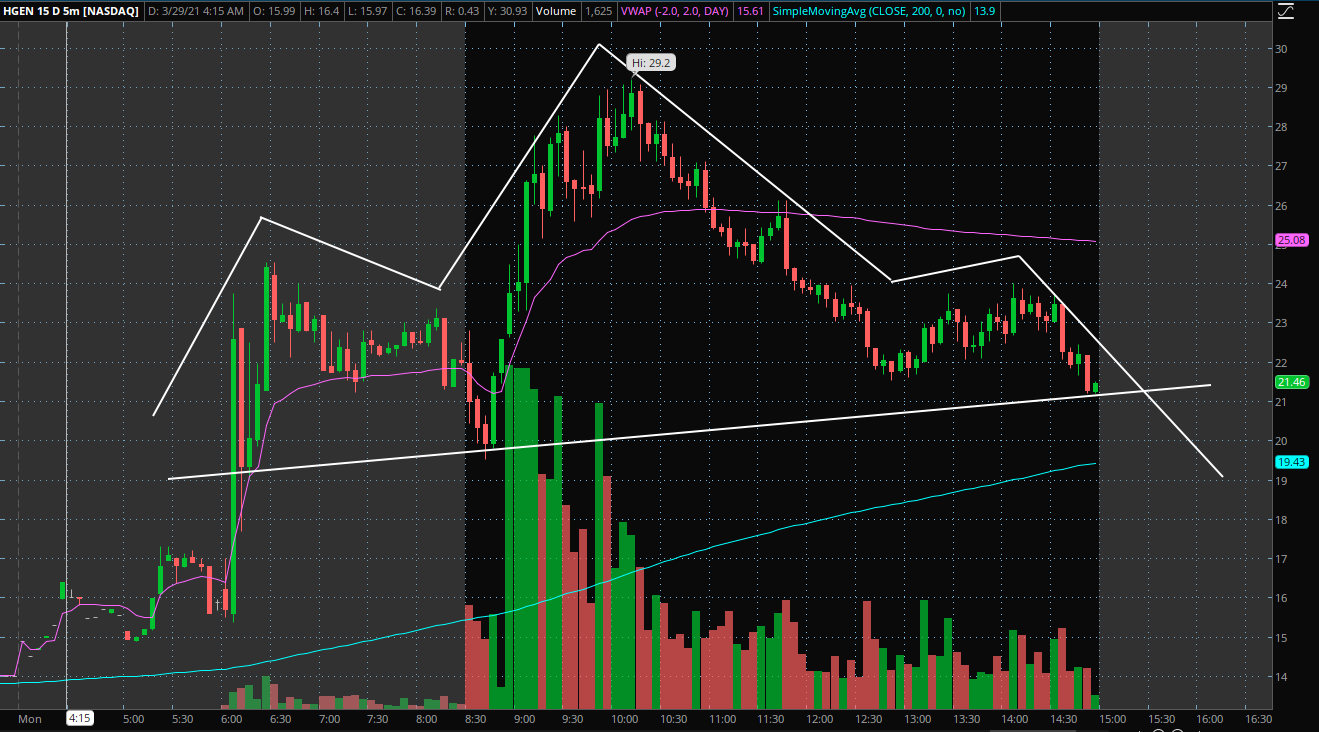Viewport: 1319px width, 732px height.
Task: Click the 12:00 label on the time axis
Action: pyautogui.click(x=819, y=718)
